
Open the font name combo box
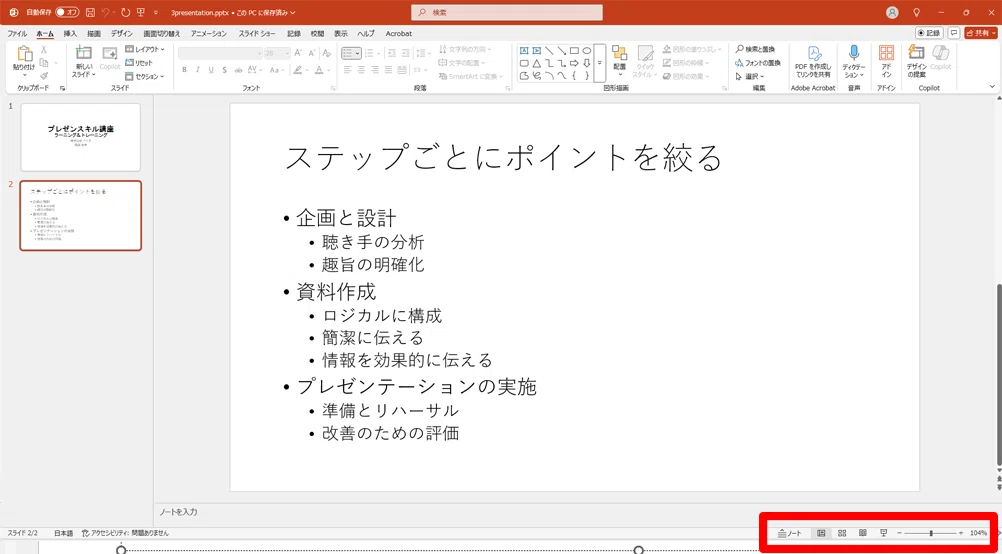(220, 53)
